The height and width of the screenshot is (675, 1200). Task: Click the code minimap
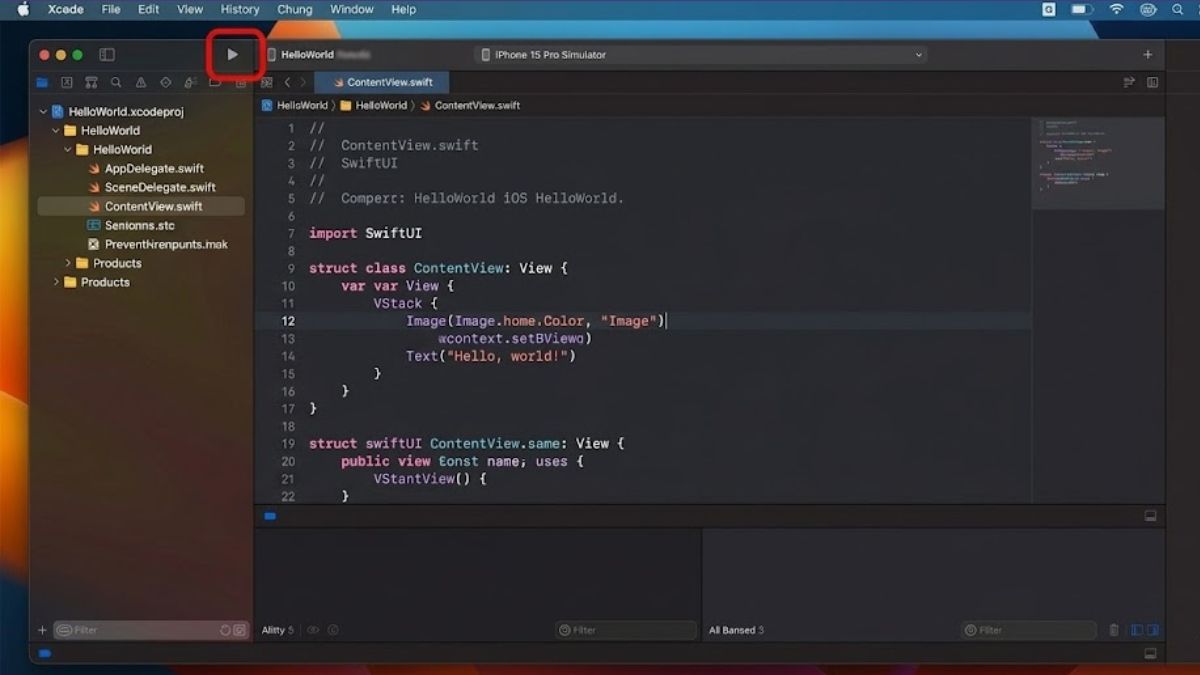(x=1098, y=163)
